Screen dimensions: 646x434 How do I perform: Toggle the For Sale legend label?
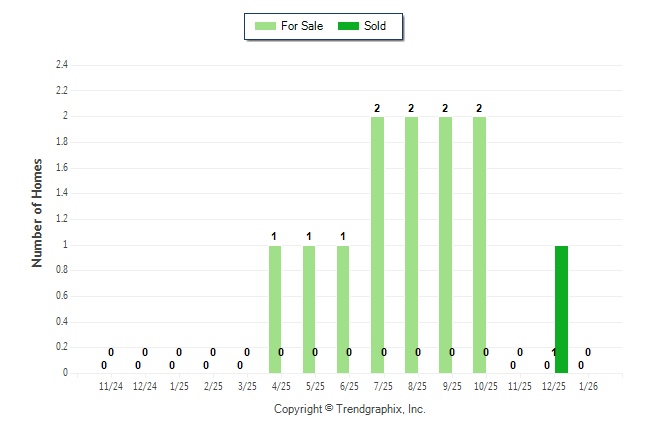click(x=302, y=26)
